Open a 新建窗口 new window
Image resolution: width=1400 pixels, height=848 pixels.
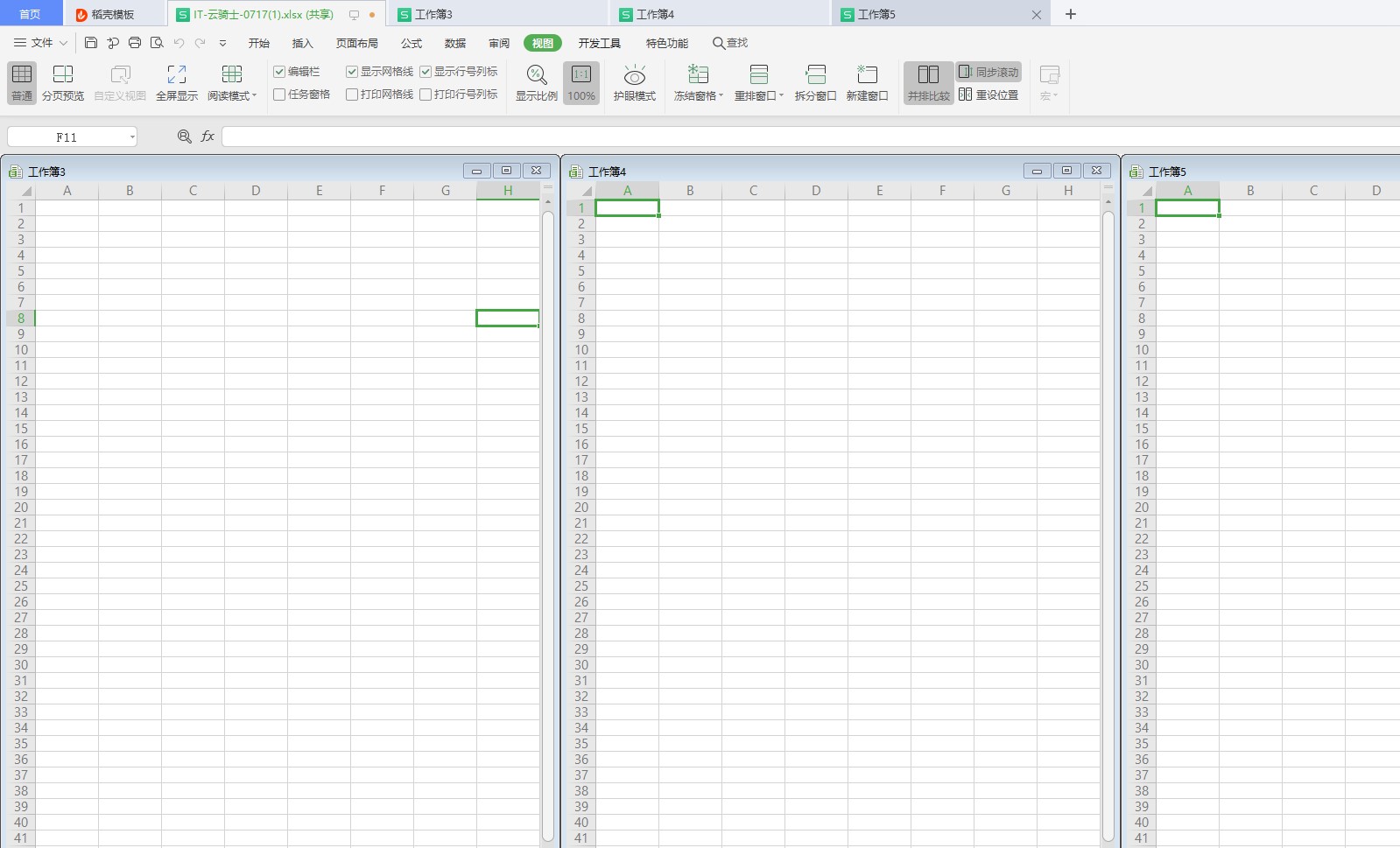(867, 83)
